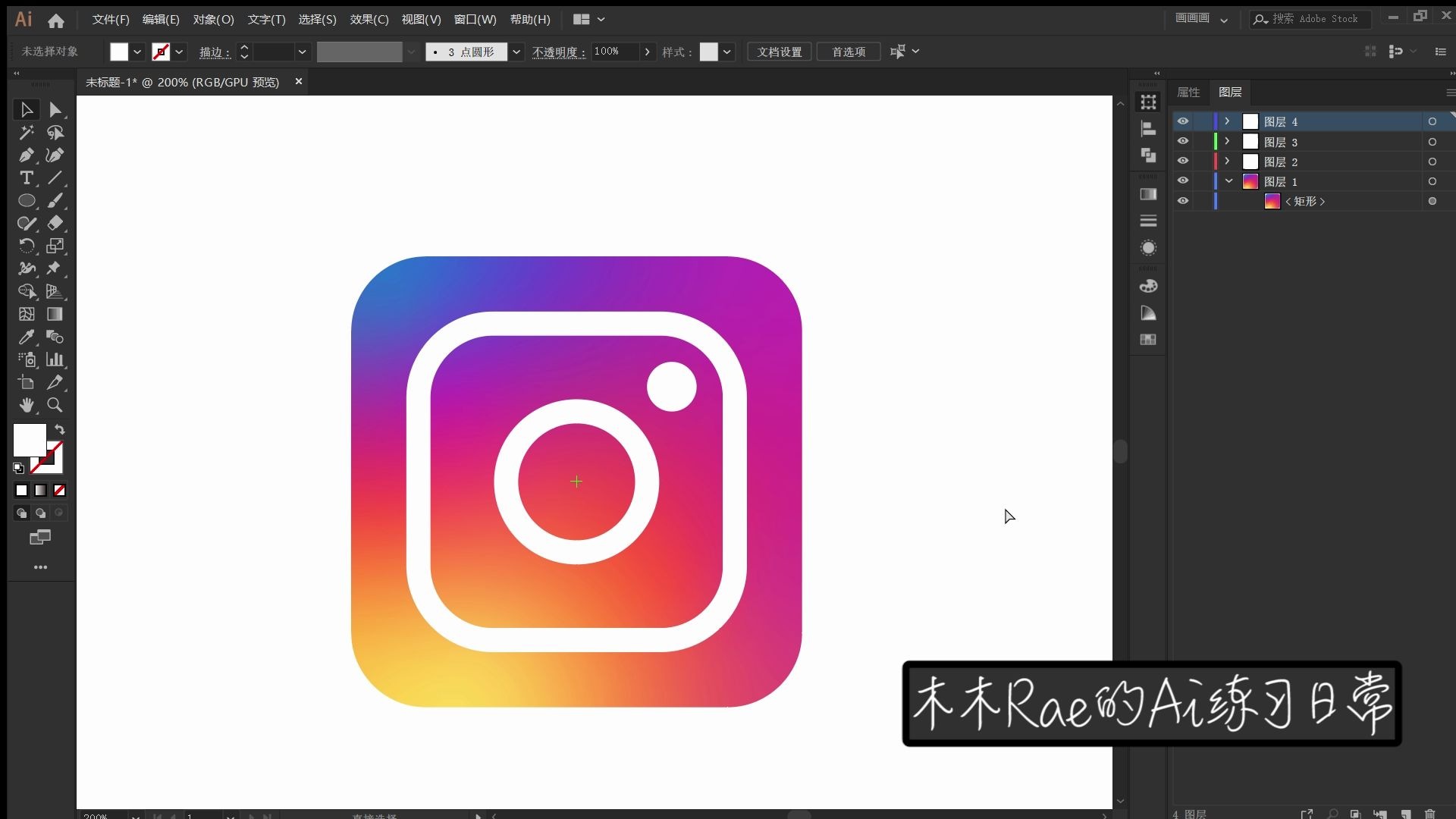1456x819 pixels.
Task: Collapse 图层 1 in layers panel
Action: [1228, 180]
